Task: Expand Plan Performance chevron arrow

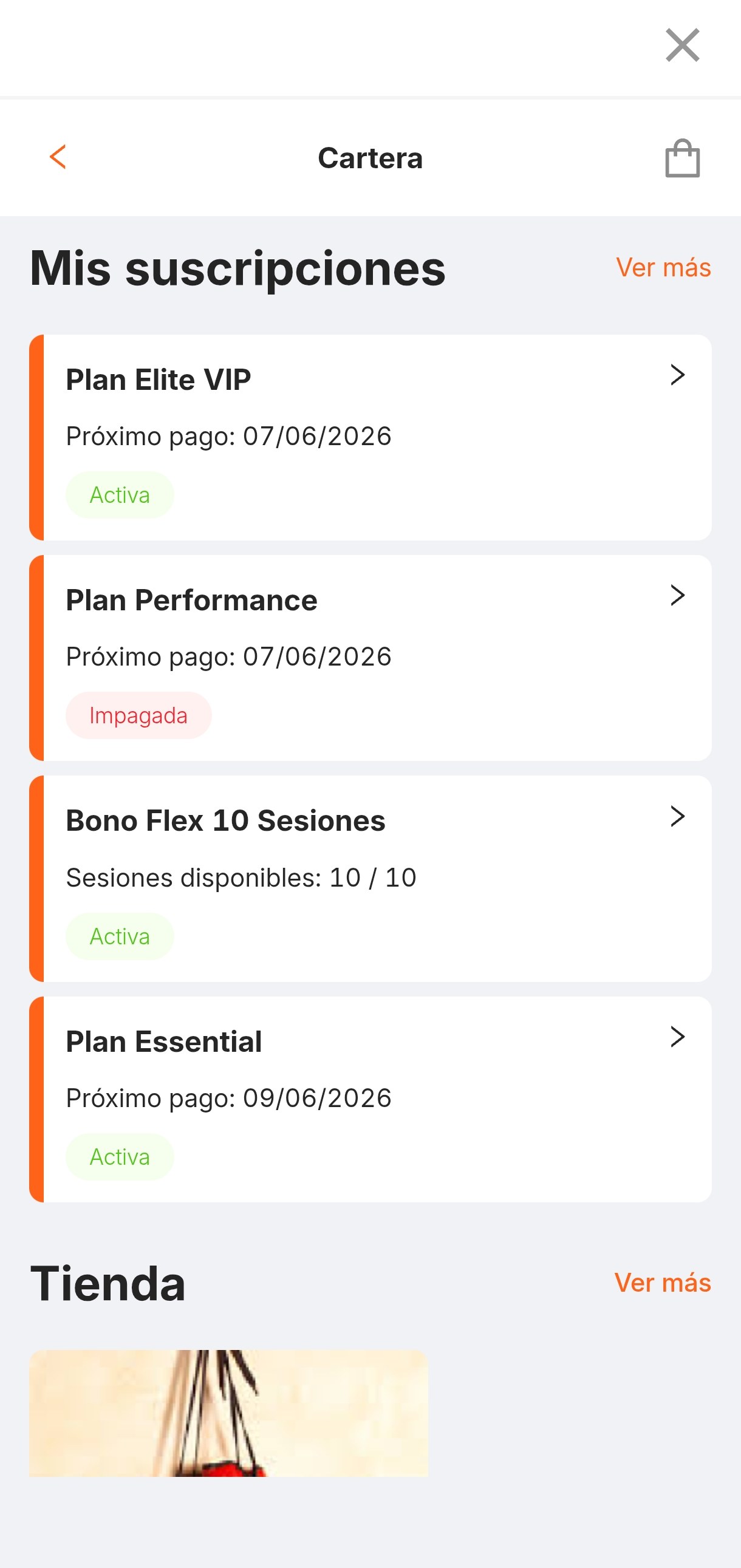Action: pyautogui.click(x=678, y=595)
